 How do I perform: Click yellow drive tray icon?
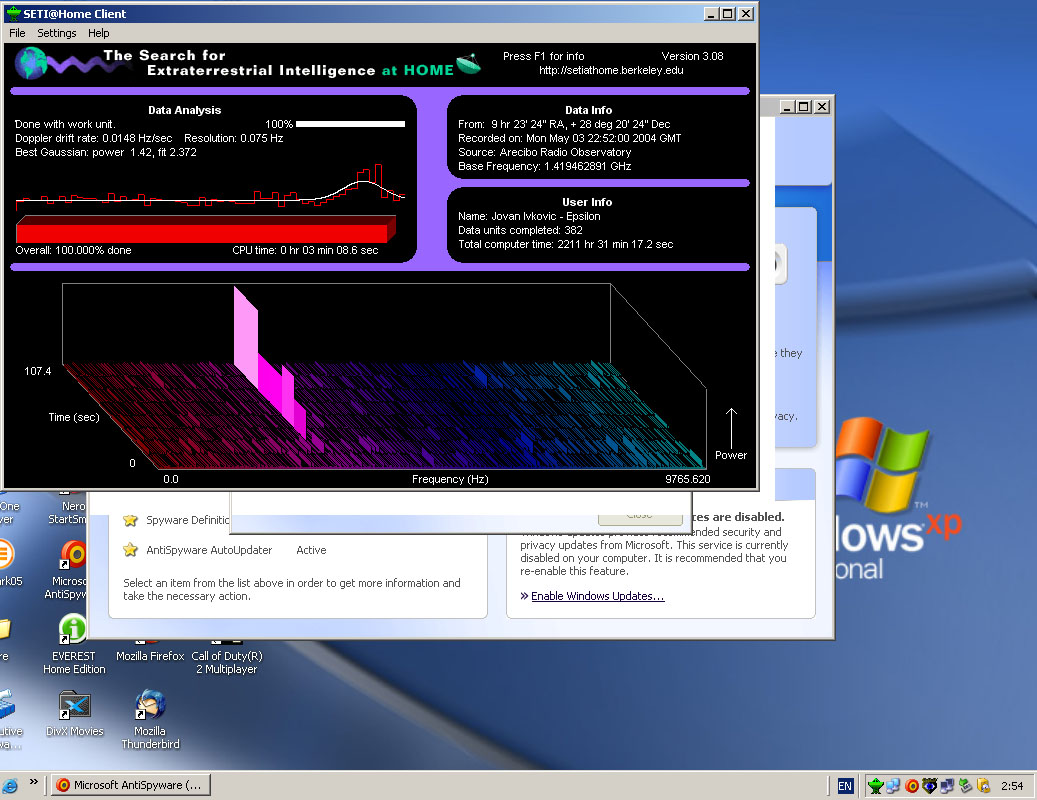(983, 785)
